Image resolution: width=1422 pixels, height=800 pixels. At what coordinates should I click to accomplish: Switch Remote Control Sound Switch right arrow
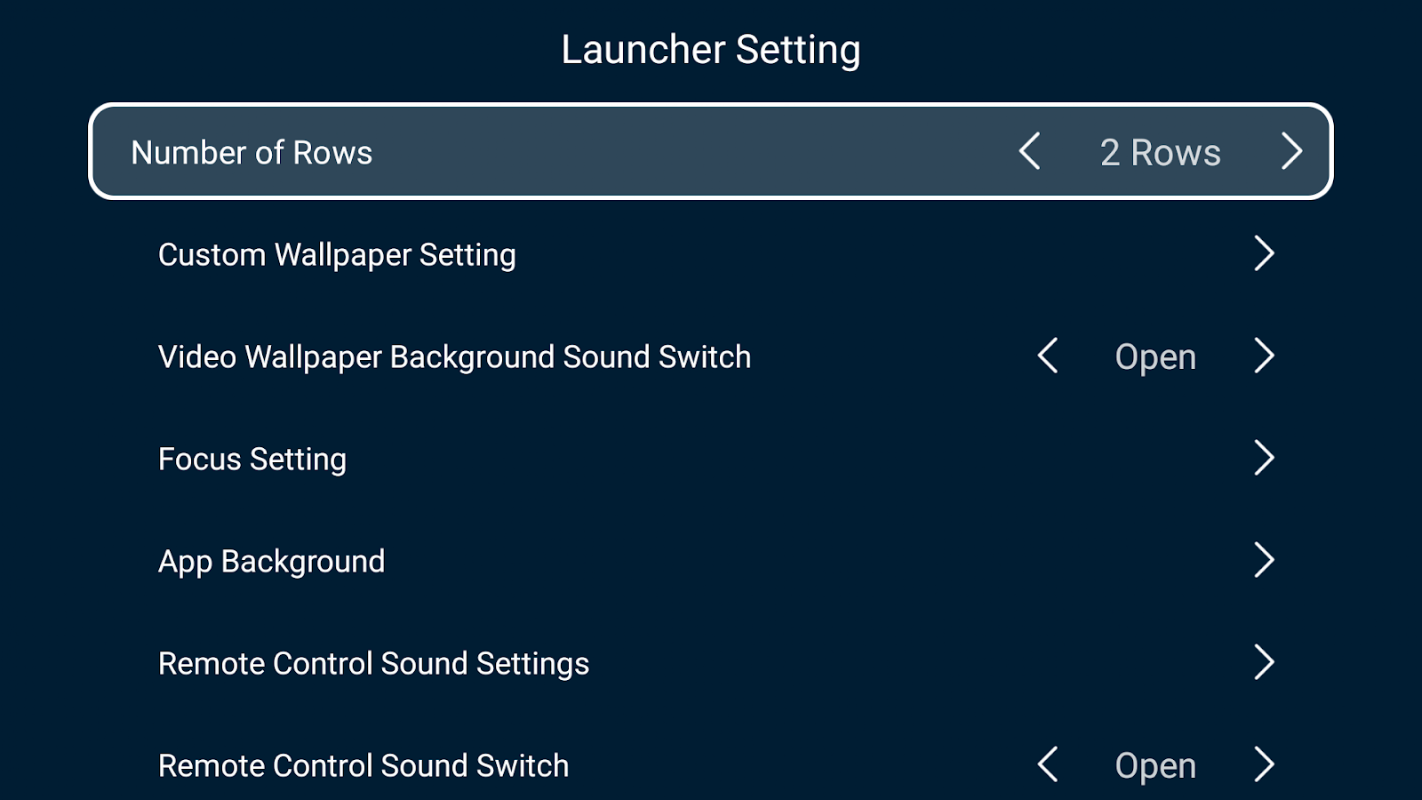tap(1264, 765)
